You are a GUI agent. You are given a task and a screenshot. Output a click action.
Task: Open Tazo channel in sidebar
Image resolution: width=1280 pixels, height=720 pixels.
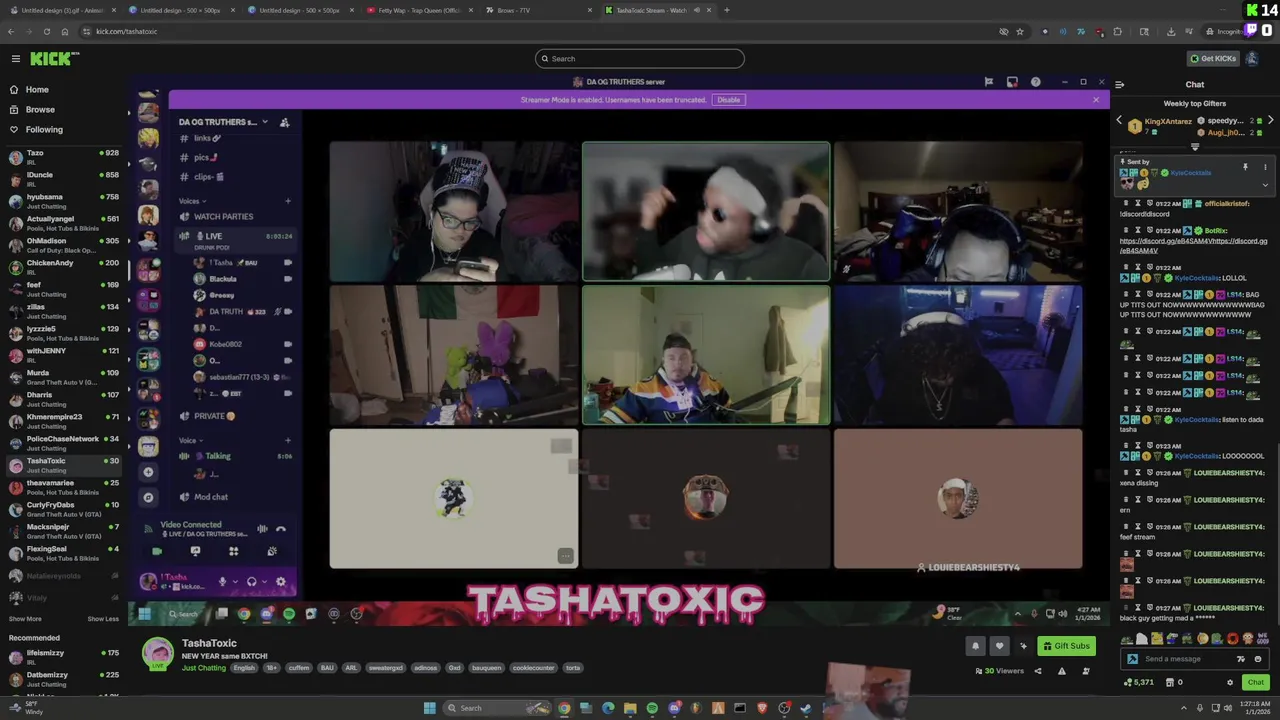click(x=64, y=157)
